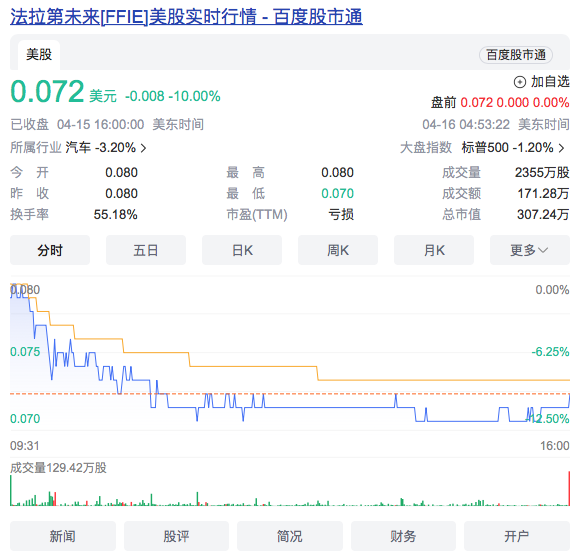Image resolution: width=582 pixels, height=556 pixels.
Task: Click the -6.25% axis label
Action: 550,351
